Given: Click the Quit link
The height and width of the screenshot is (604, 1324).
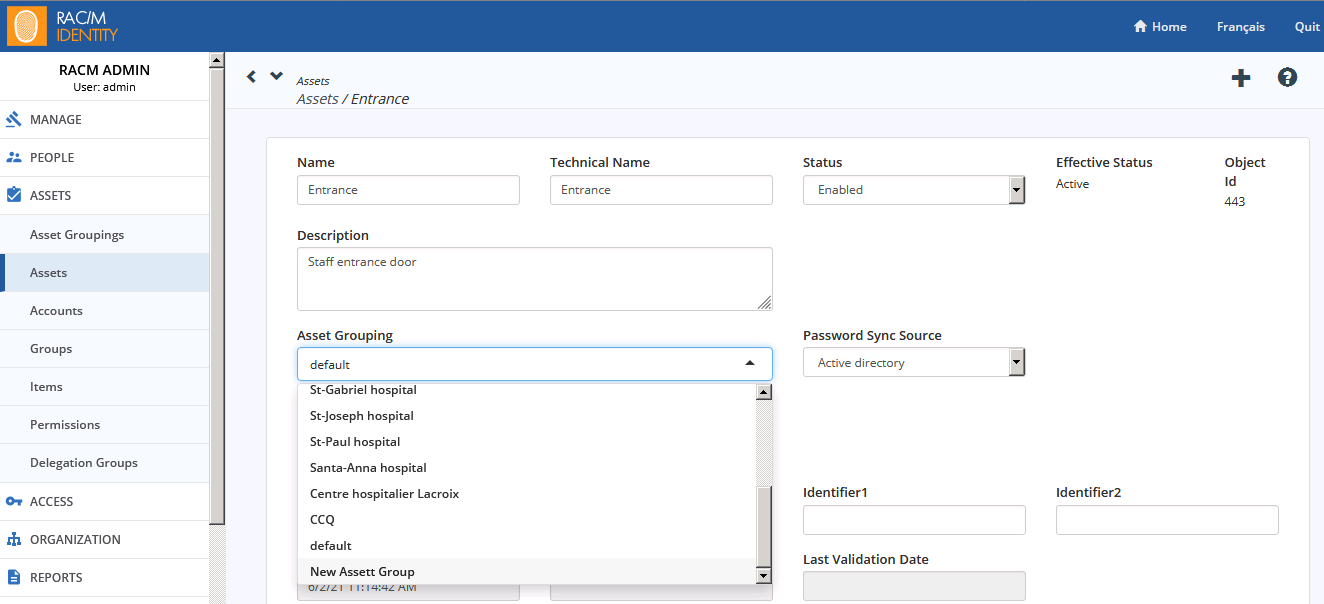Looking at the screenshot, I should click(1307, 27).
